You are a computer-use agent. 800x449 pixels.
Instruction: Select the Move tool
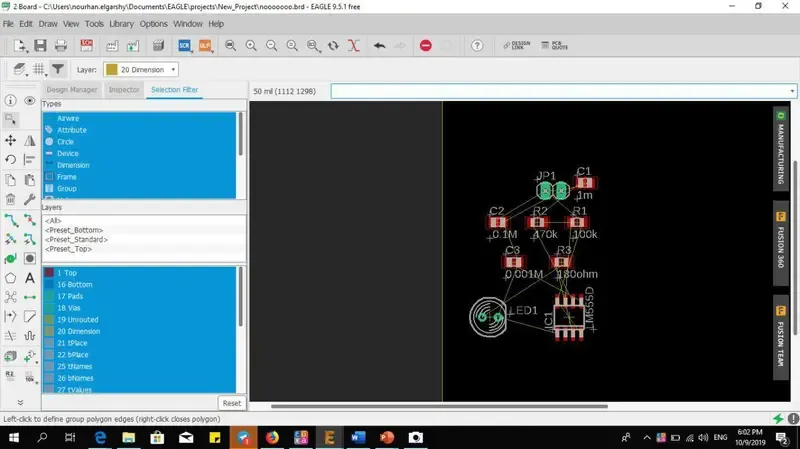(x=10, y=140)
